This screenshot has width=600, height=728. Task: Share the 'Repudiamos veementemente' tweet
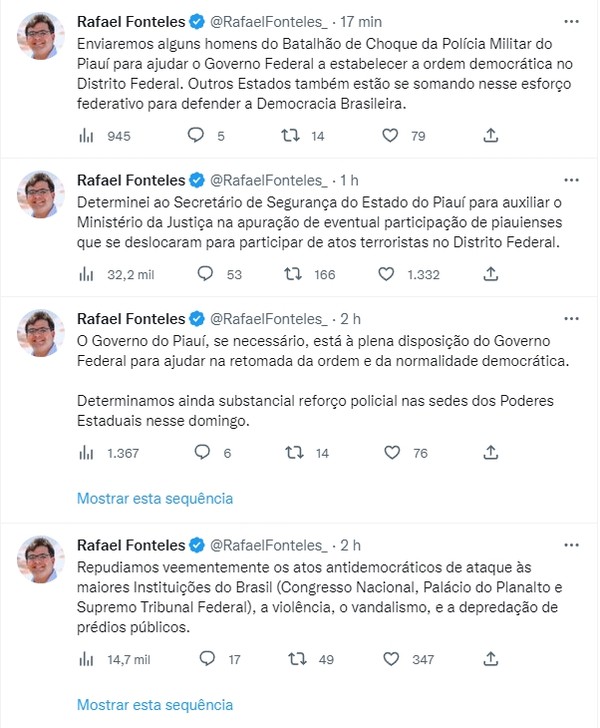point(491,659)
